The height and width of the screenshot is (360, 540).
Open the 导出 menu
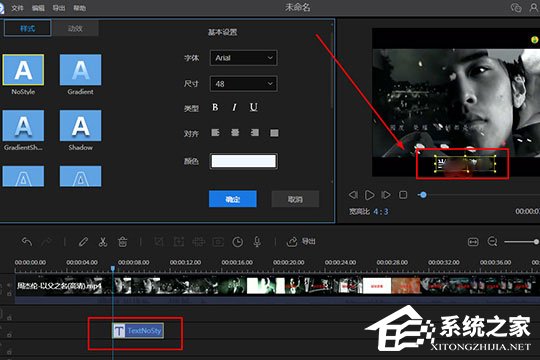click(59, 8)
